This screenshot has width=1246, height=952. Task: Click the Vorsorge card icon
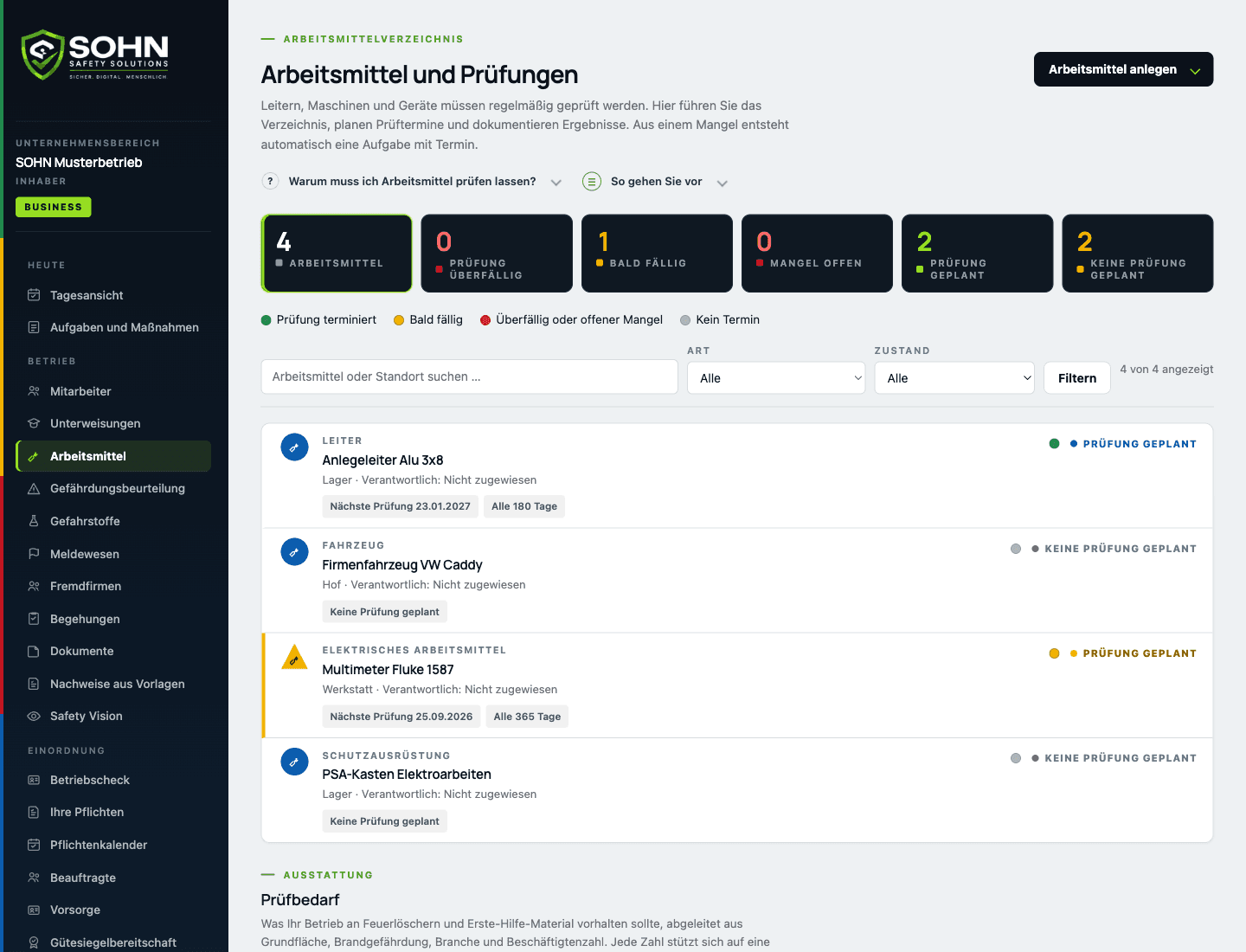point(34,910)
